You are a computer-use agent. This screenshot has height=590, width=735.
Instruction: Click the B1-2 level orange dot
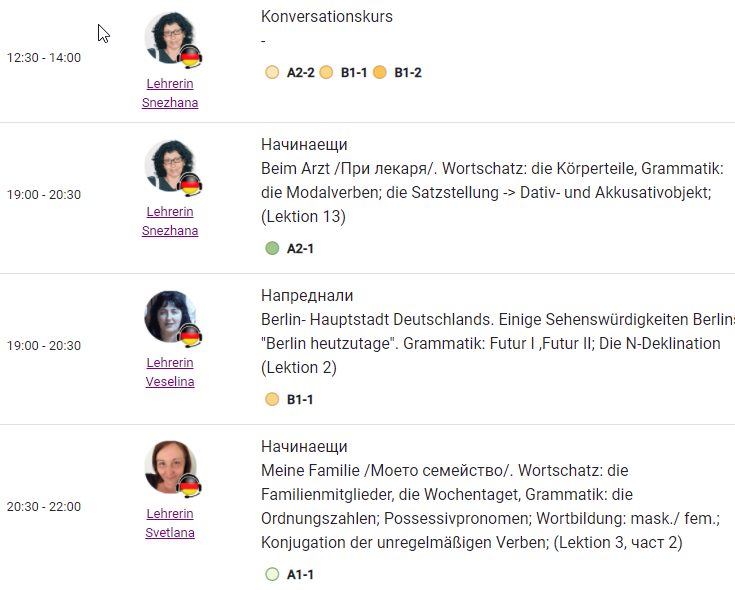coord(380,73)
